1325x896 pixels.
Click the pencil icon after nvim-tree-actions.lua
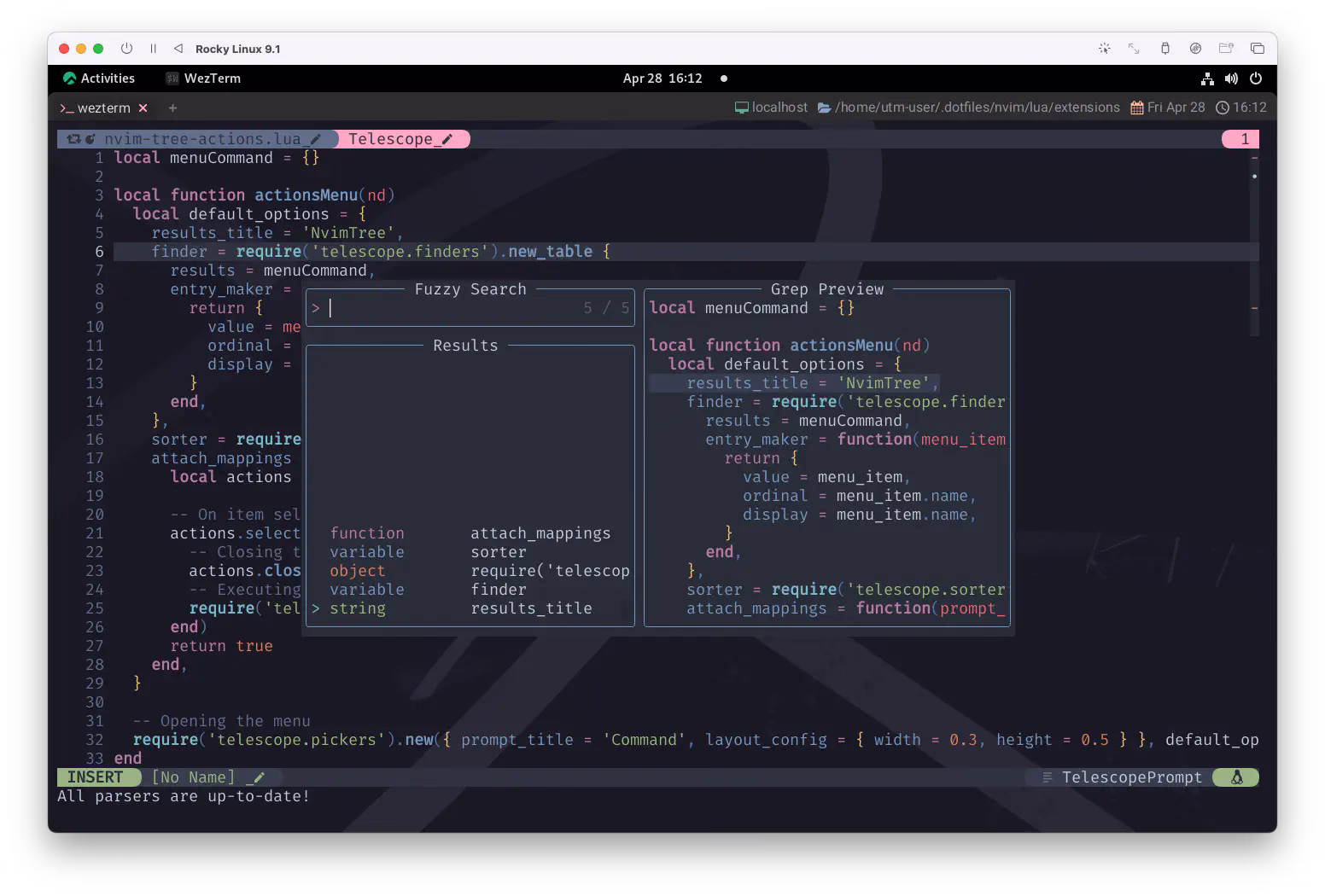pyautogui.click(x=315, y=139)
